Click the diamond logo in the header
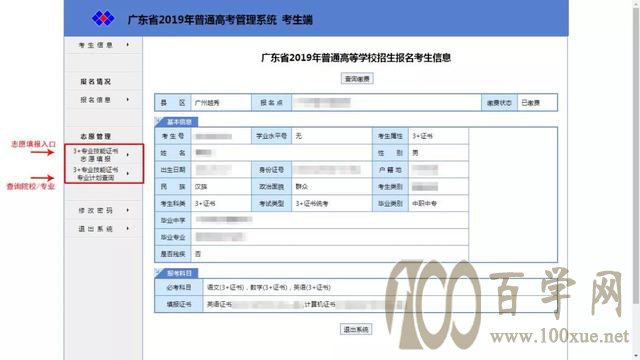The height and width of the screenshot is (360, 640). (x=103, y=18)
